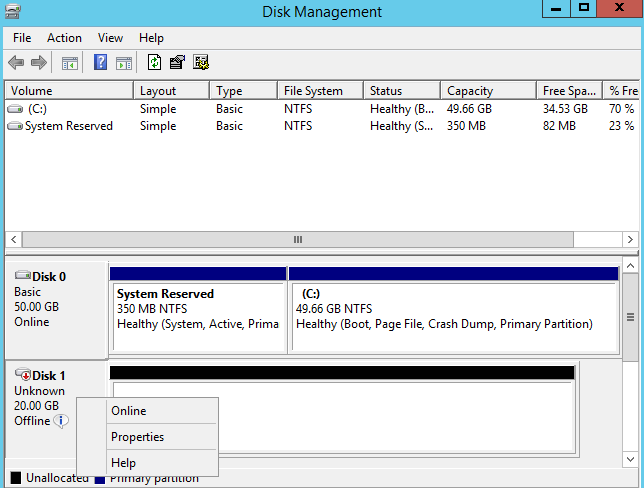Open Help via blue question mark icon

coord(101,63)
